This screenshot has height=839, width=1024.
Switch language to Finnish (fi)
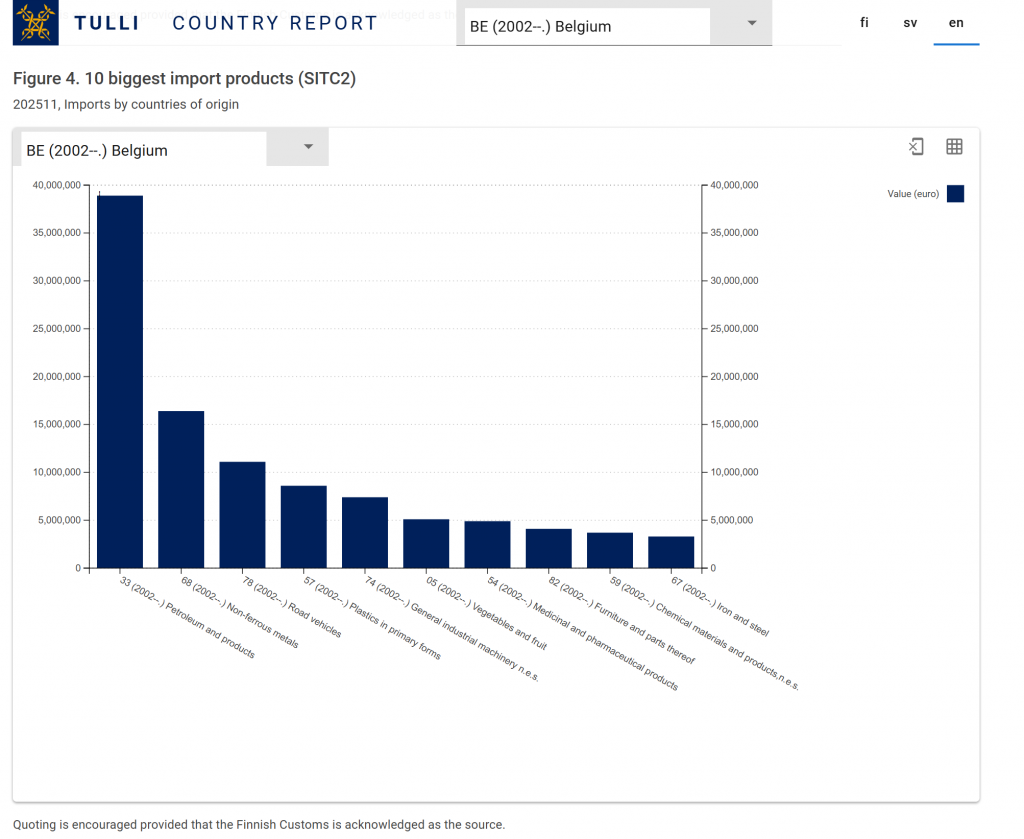pos(864,22)
